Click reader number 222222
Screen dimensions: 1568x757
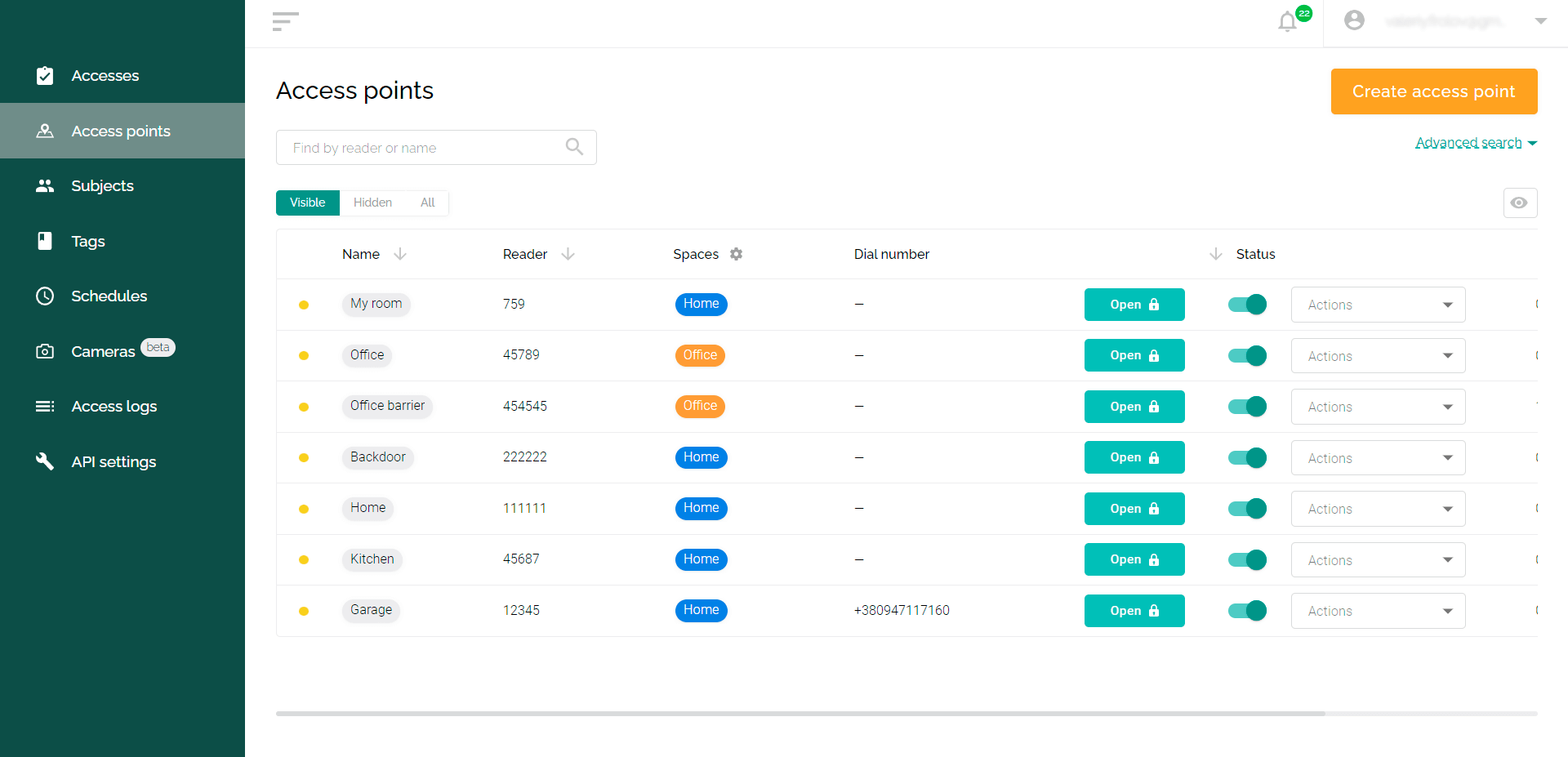pos(525,457)
